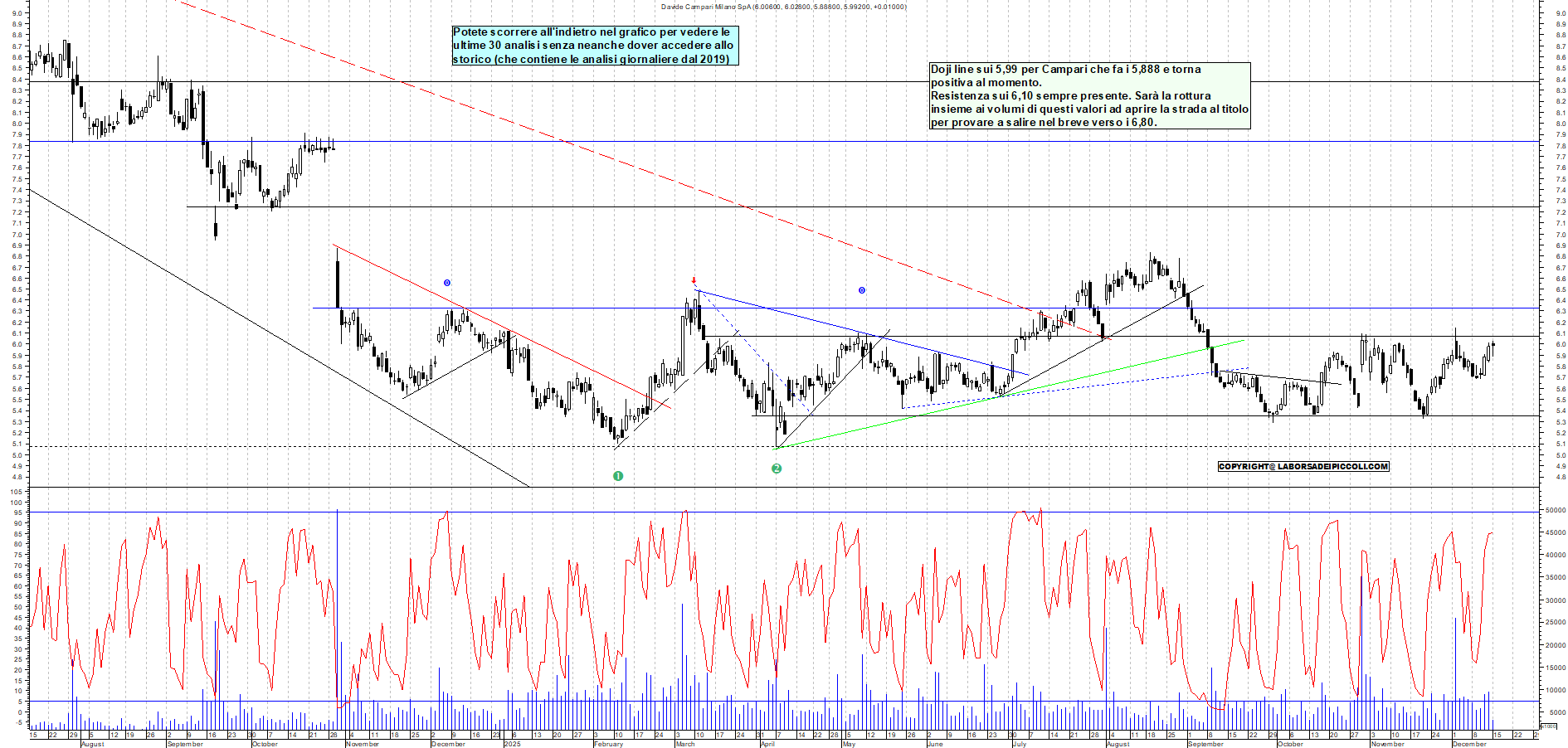Viewport: 1568px width, 748px height.
Task: Pick the June label on the timeline
Action: tap(934, 744)
